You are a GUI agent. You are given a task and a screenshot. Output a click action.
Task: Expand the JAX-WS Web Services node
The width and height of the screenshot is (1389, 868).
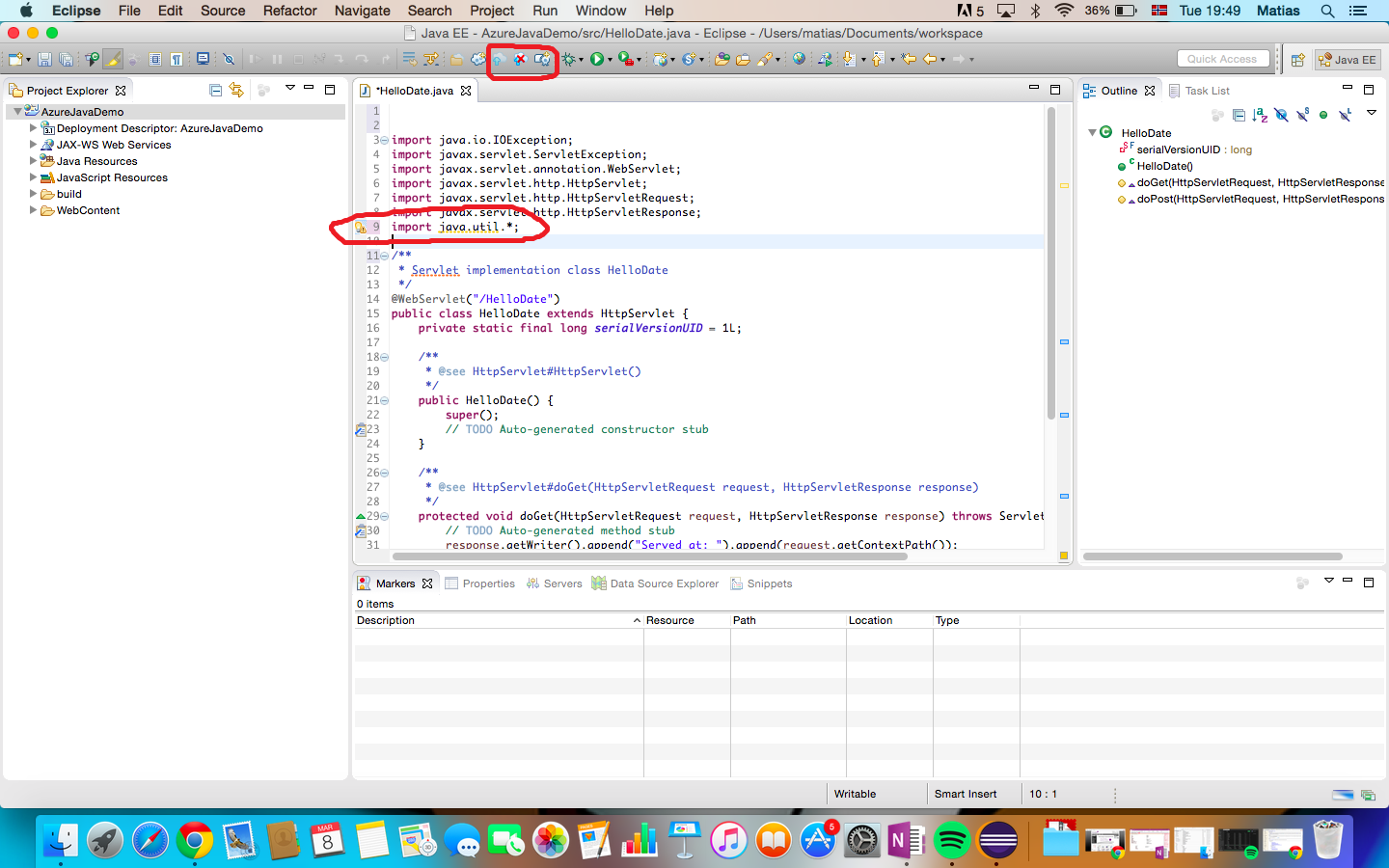[x=33, y=144]
